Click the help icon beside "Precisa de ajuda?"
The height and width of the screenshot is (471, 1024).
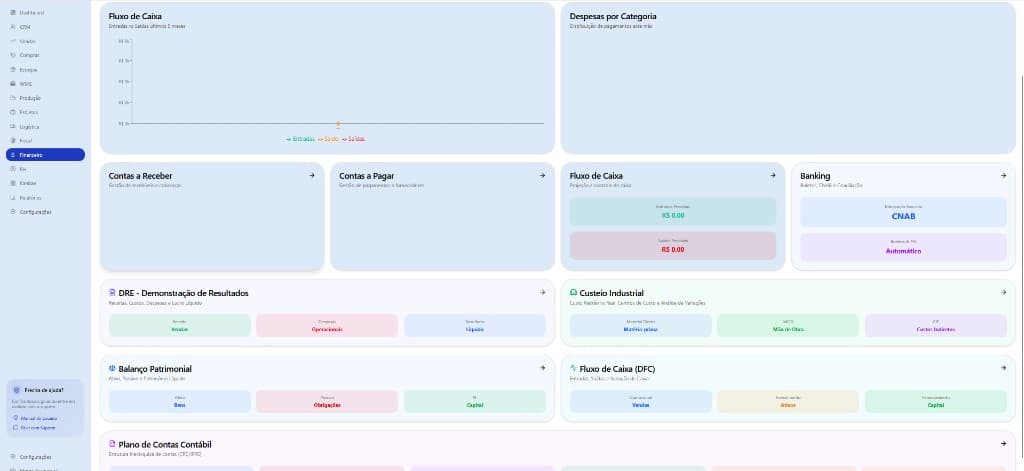(x=16, y=390)
